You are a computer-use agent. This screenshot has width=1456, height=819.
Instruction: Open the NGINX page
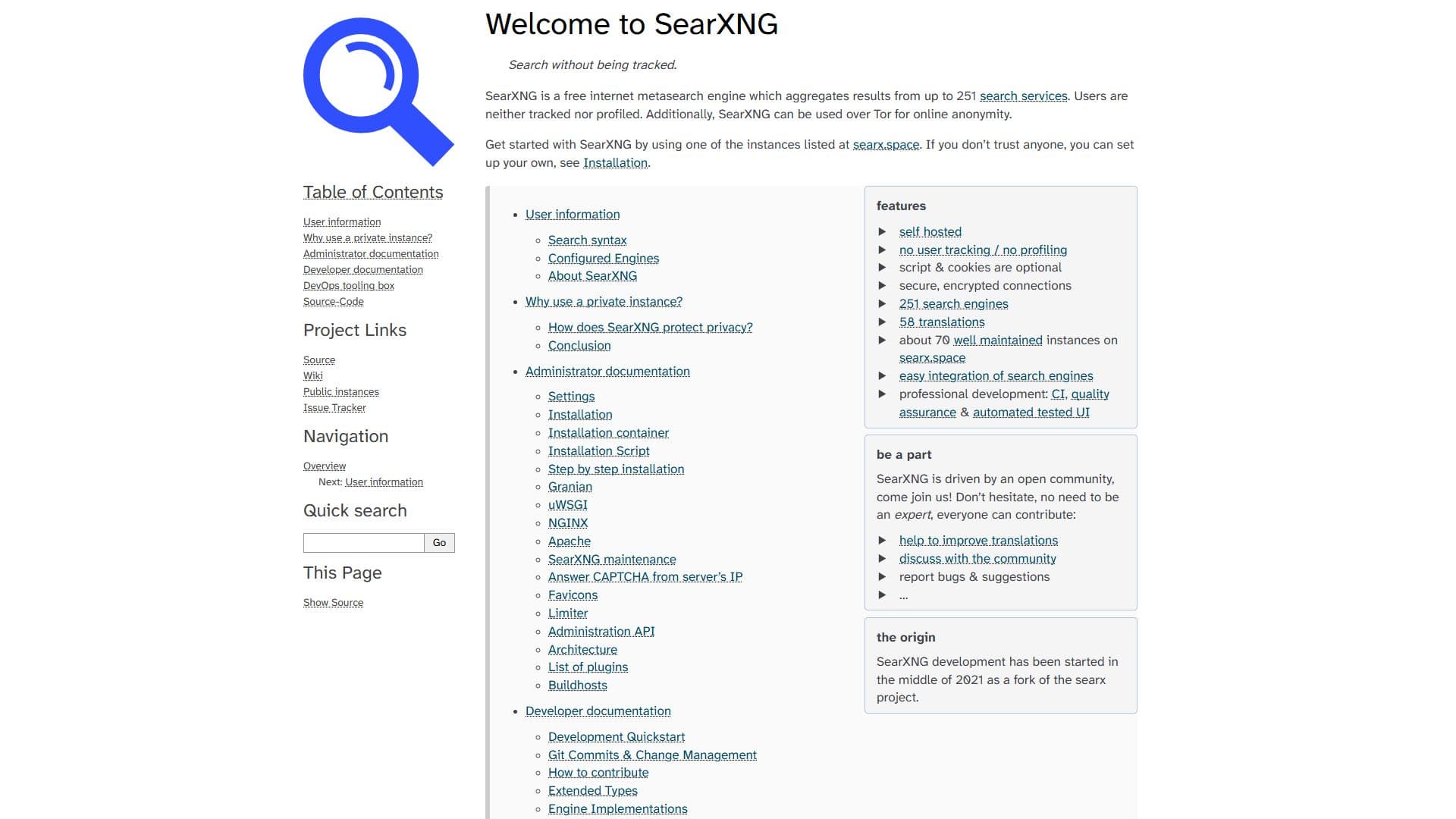pyautogui.click(x=568, y=523)
